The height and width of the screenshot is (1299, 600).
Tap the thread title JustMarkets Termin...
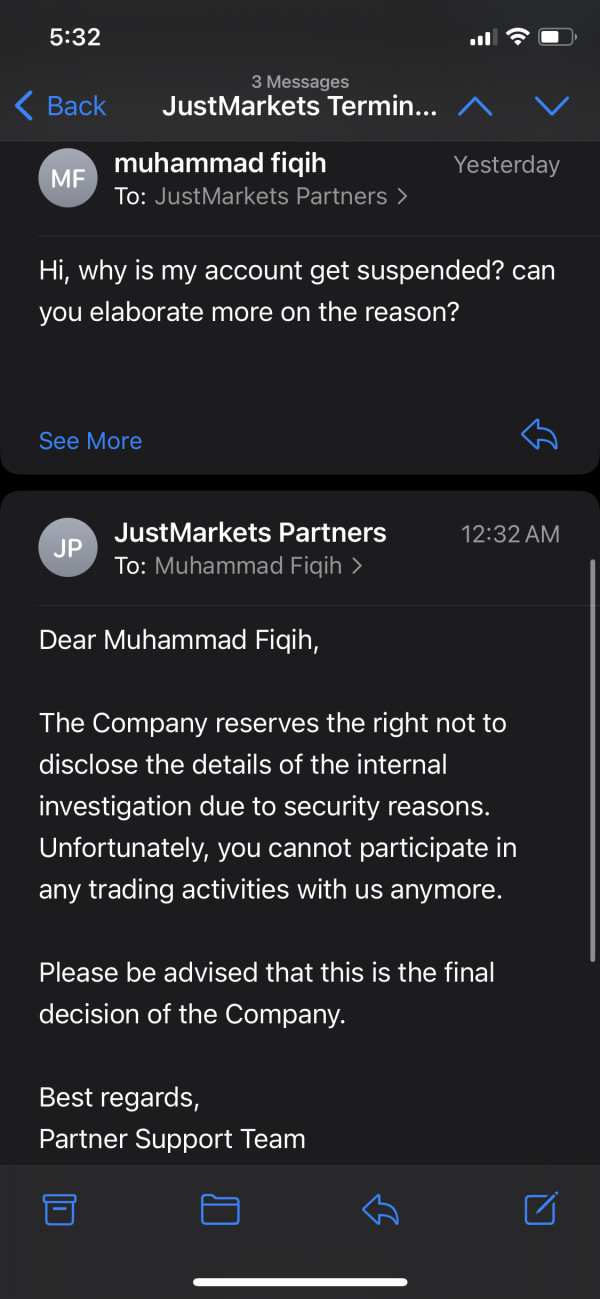point(299,106)
